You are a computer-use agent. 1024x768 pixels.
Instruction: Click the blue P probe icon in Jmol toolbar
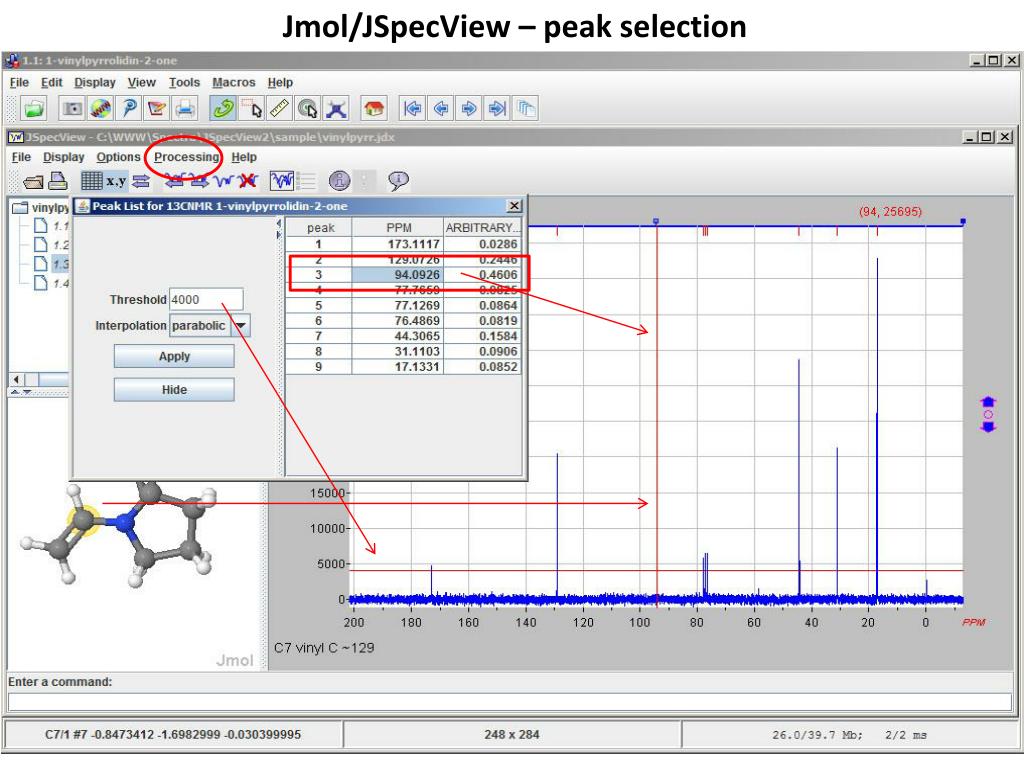click(x=129, y=108)
